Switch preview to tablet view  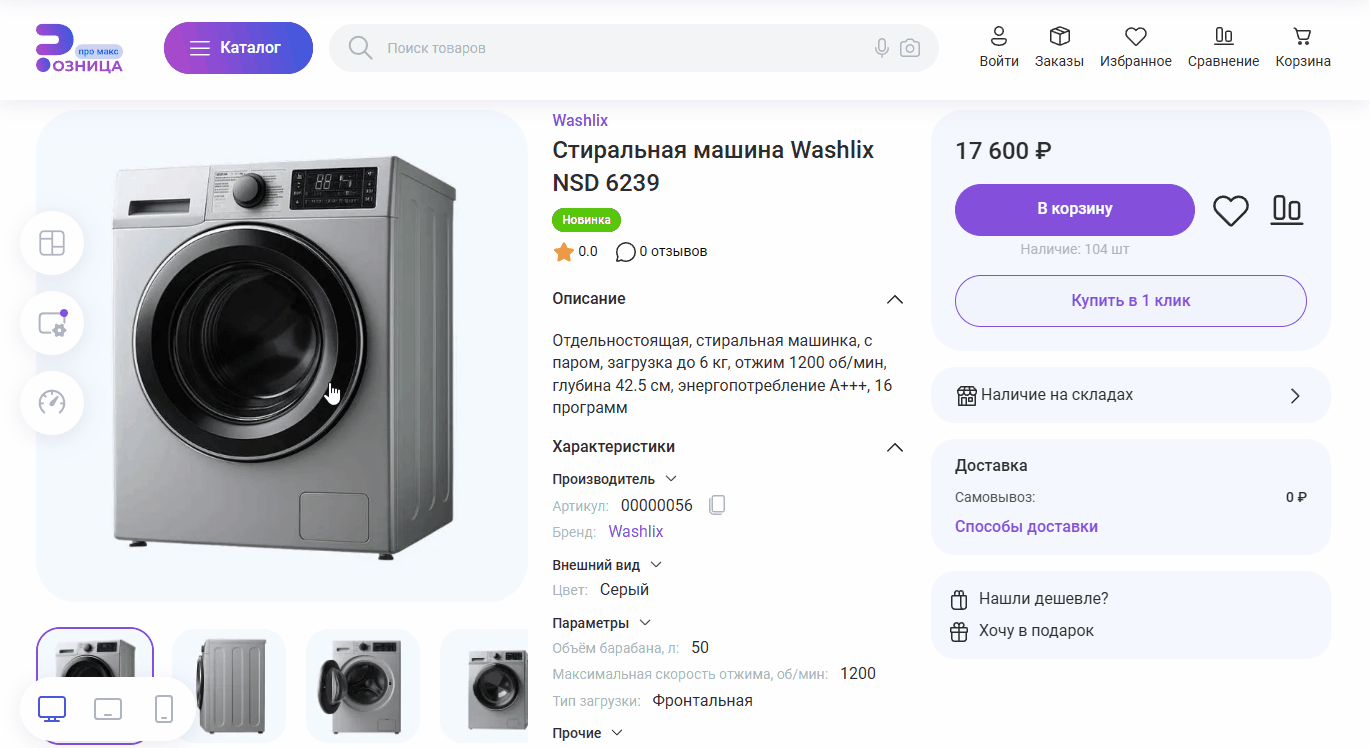point(108,709)
